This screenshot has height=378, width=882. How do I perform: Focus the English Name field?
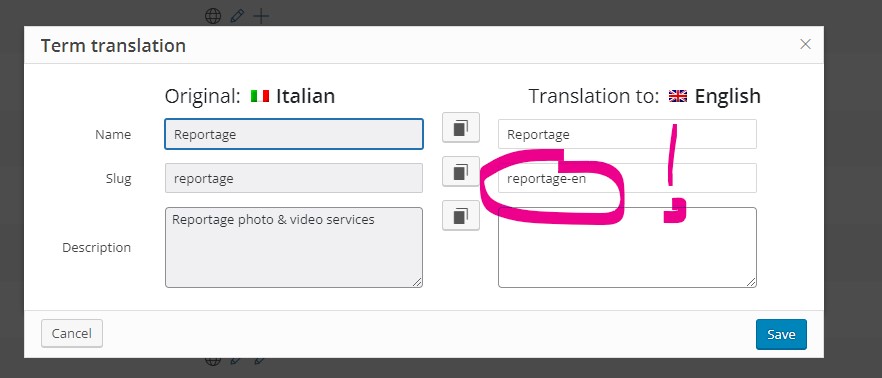627,134
